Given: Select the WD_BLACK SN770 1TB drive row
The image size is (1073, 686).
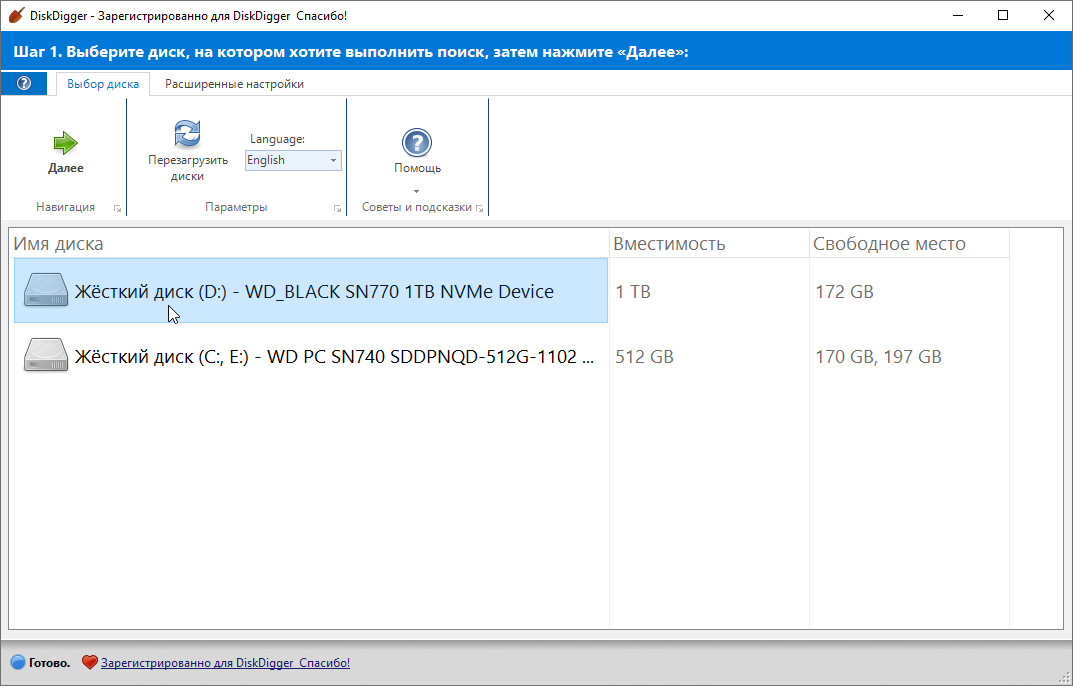Looking at the screenshot, I should tap(314, 292).
